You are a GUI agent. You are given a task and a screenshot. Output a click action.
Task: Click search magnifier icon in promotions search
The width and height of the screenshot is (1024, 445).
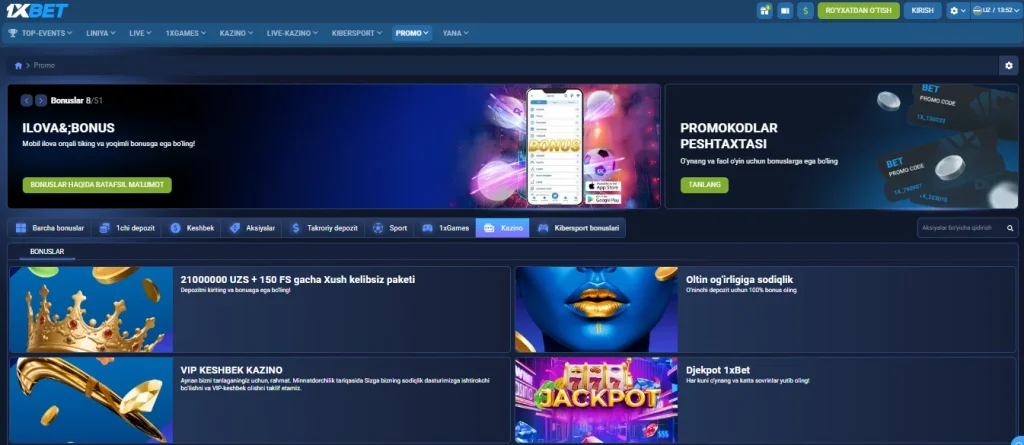pyautogui.click(x=1010, y=228)
